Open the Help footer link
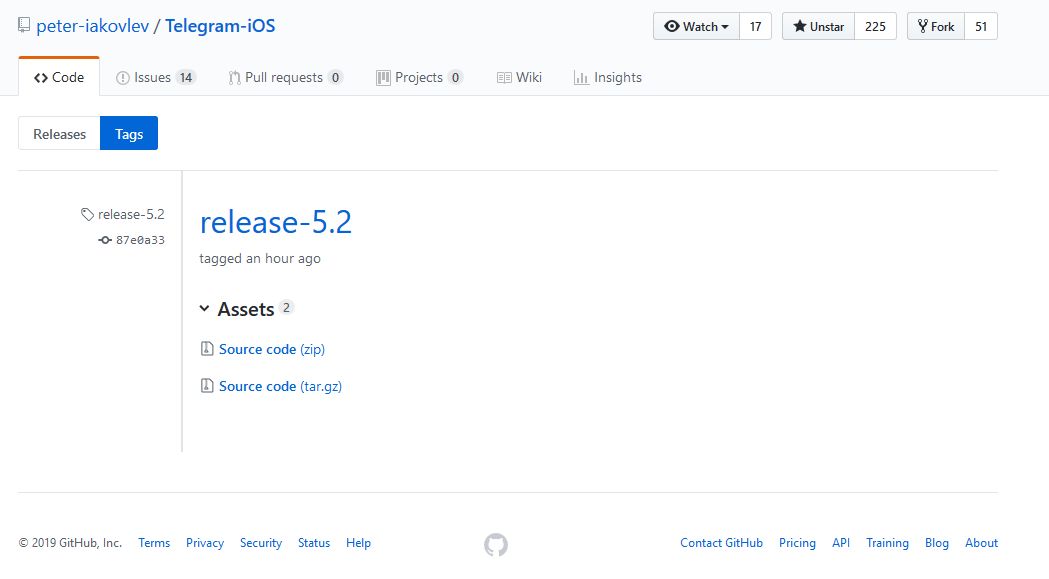This screenshot has height=579, width=1049. 359,543
